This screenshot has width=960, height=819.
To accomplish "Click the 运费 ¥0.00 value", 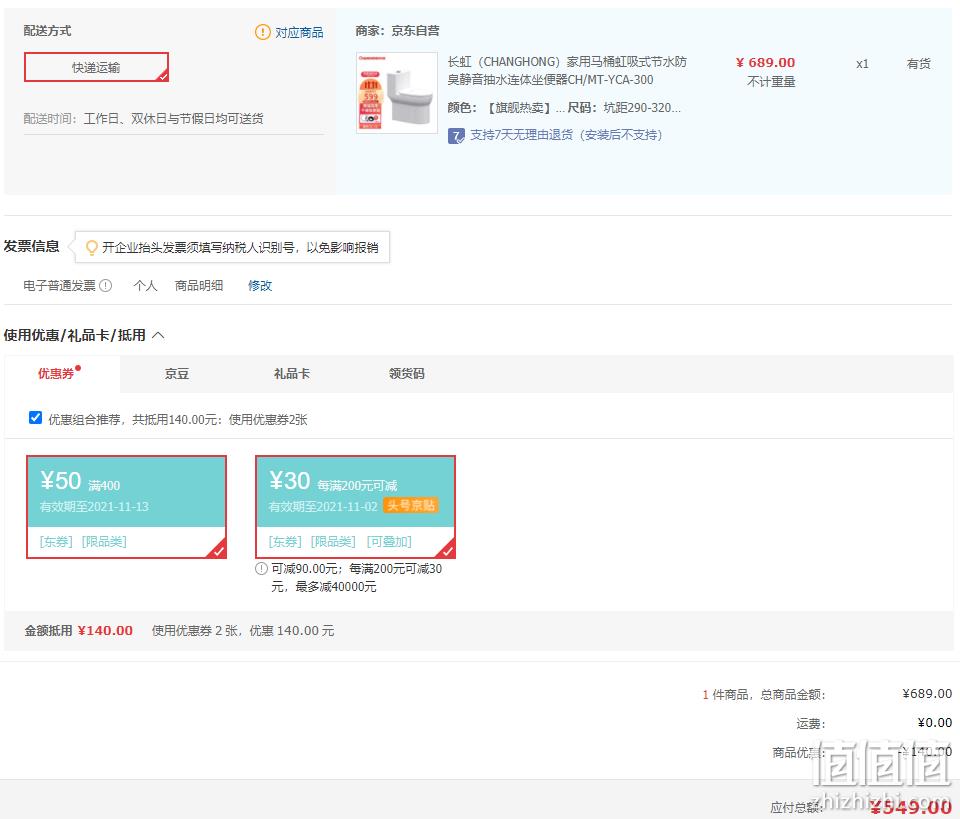I will coord(934,722).
